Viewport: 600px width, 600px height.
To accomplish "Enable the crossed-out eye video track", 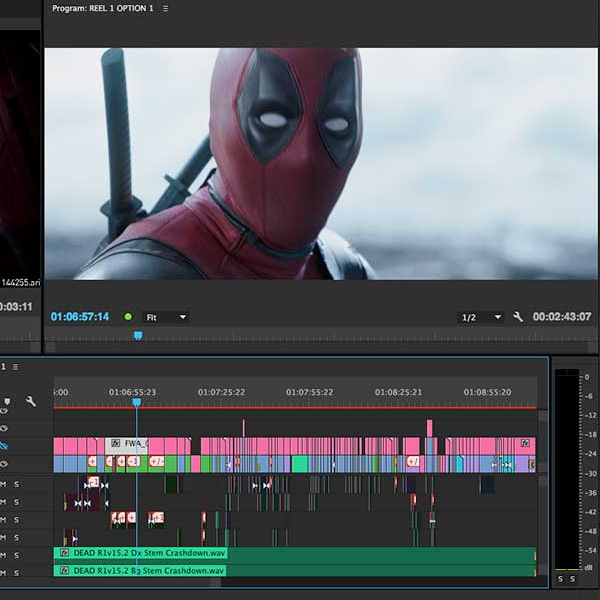I will pyautogui.click(x=3, y=445).
